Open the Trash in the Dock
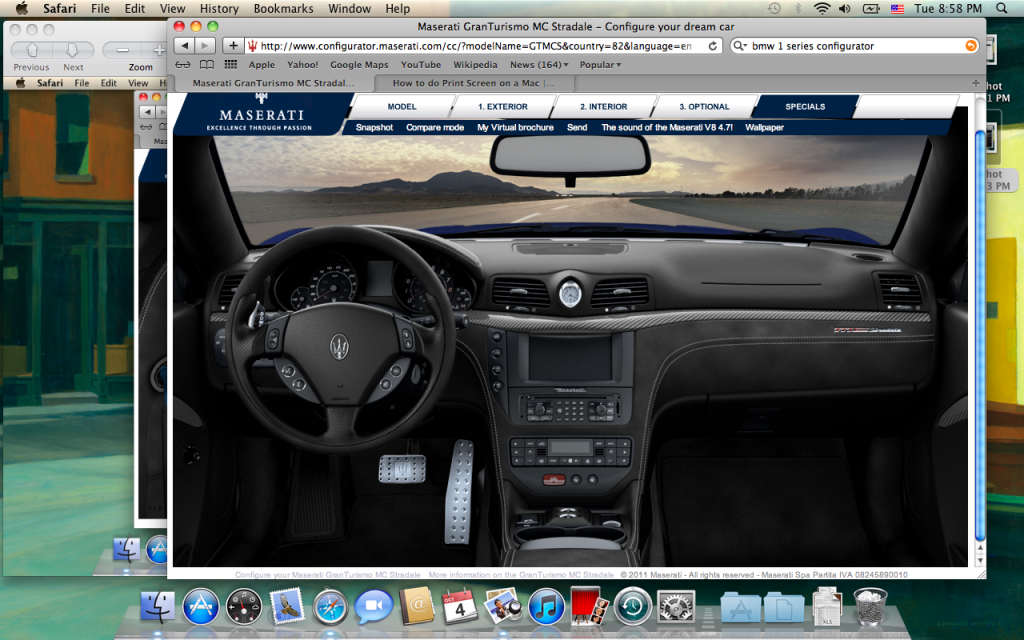The width and height of the screenshot is (1024, 640). click(871, 607)
